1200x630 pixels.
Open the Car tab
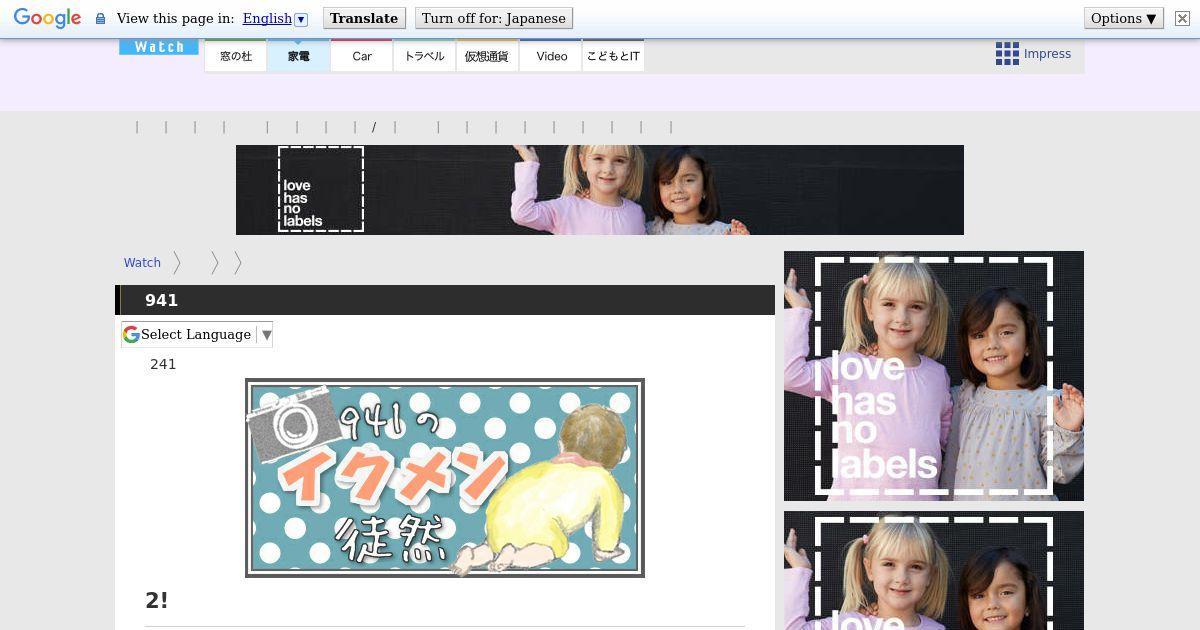pos(362,56)
